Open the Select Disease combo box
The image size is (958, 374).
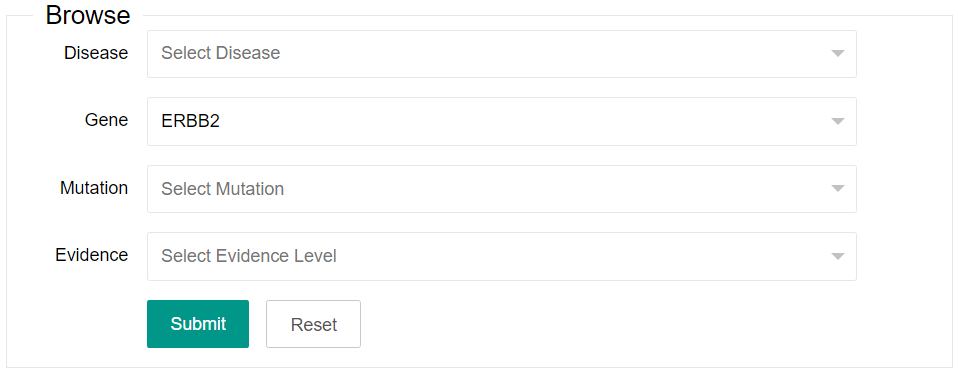pyautogui.click(x=502, y=54)
